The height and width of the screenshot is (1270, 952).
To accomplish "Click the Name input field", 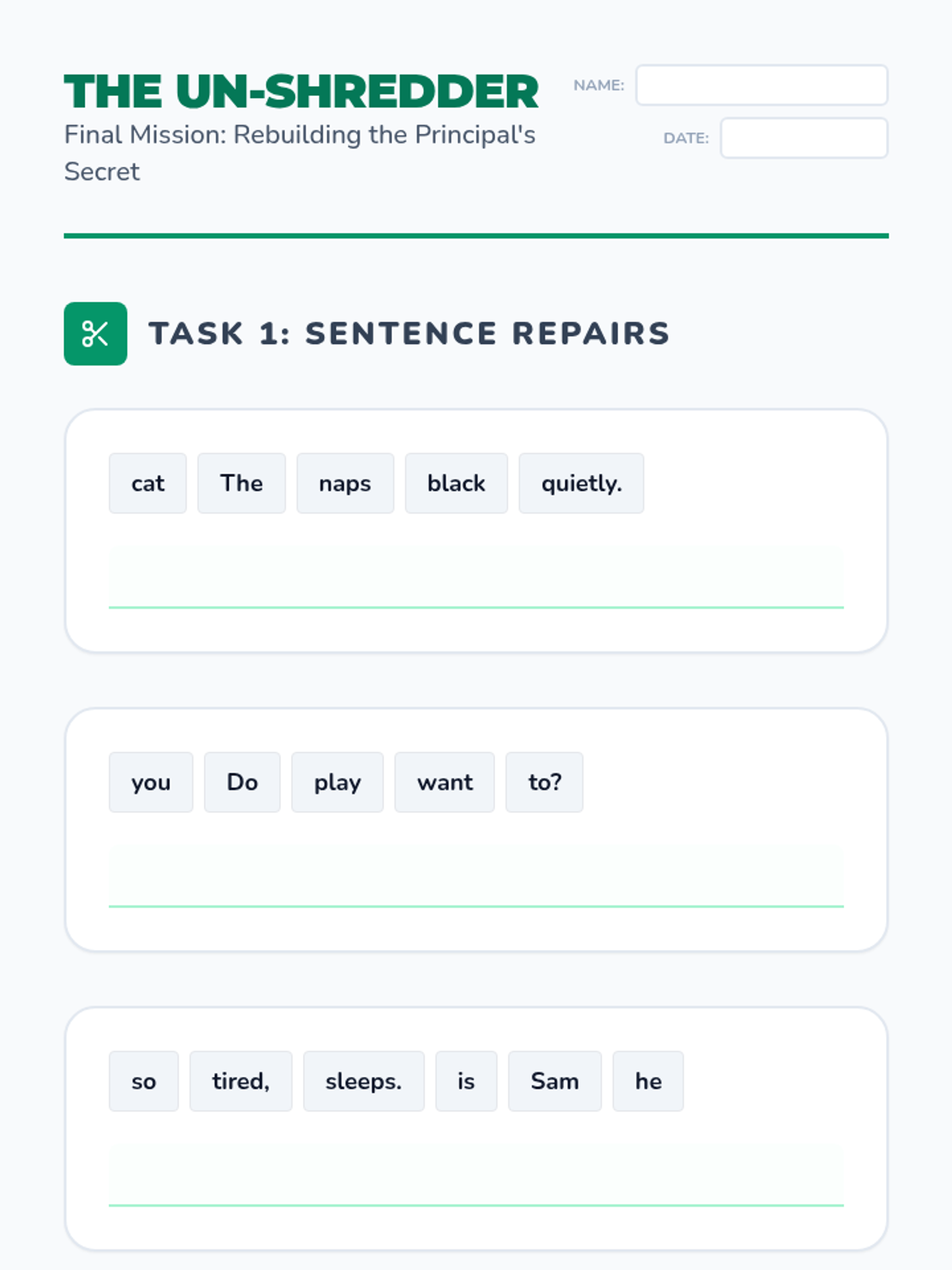I will pos(762,85).
